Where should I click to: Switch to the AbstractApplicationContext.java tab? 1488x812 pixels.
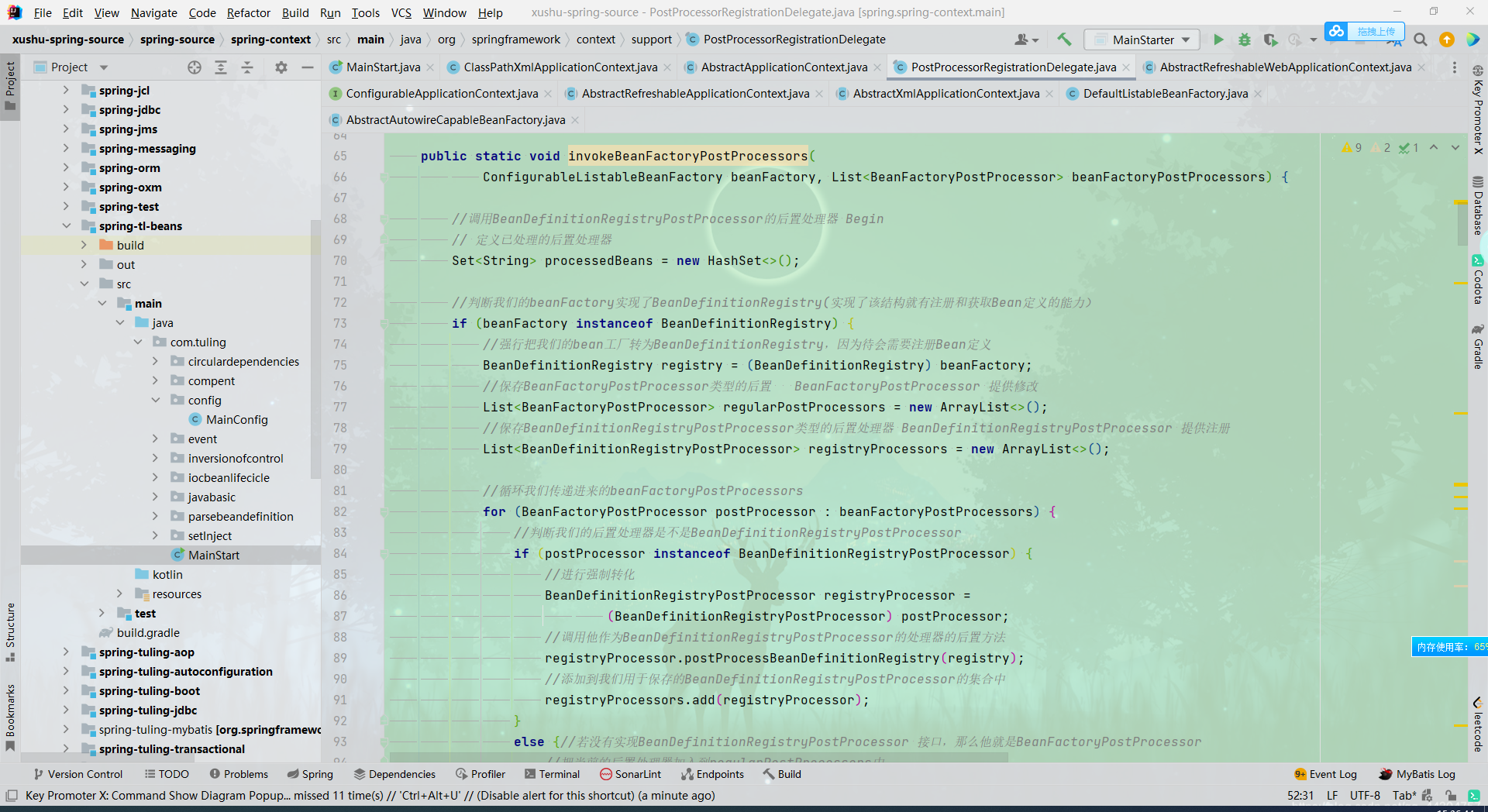(784, 67)
